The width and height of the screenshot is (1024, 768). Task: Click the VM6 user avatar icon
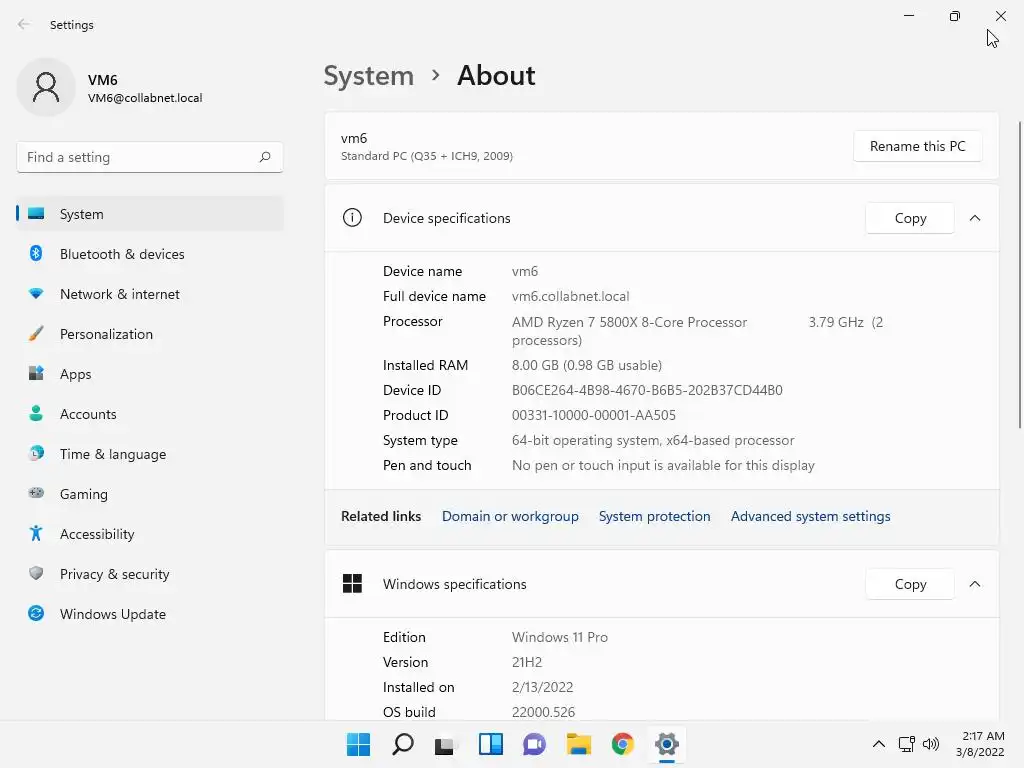pos(46,87)
